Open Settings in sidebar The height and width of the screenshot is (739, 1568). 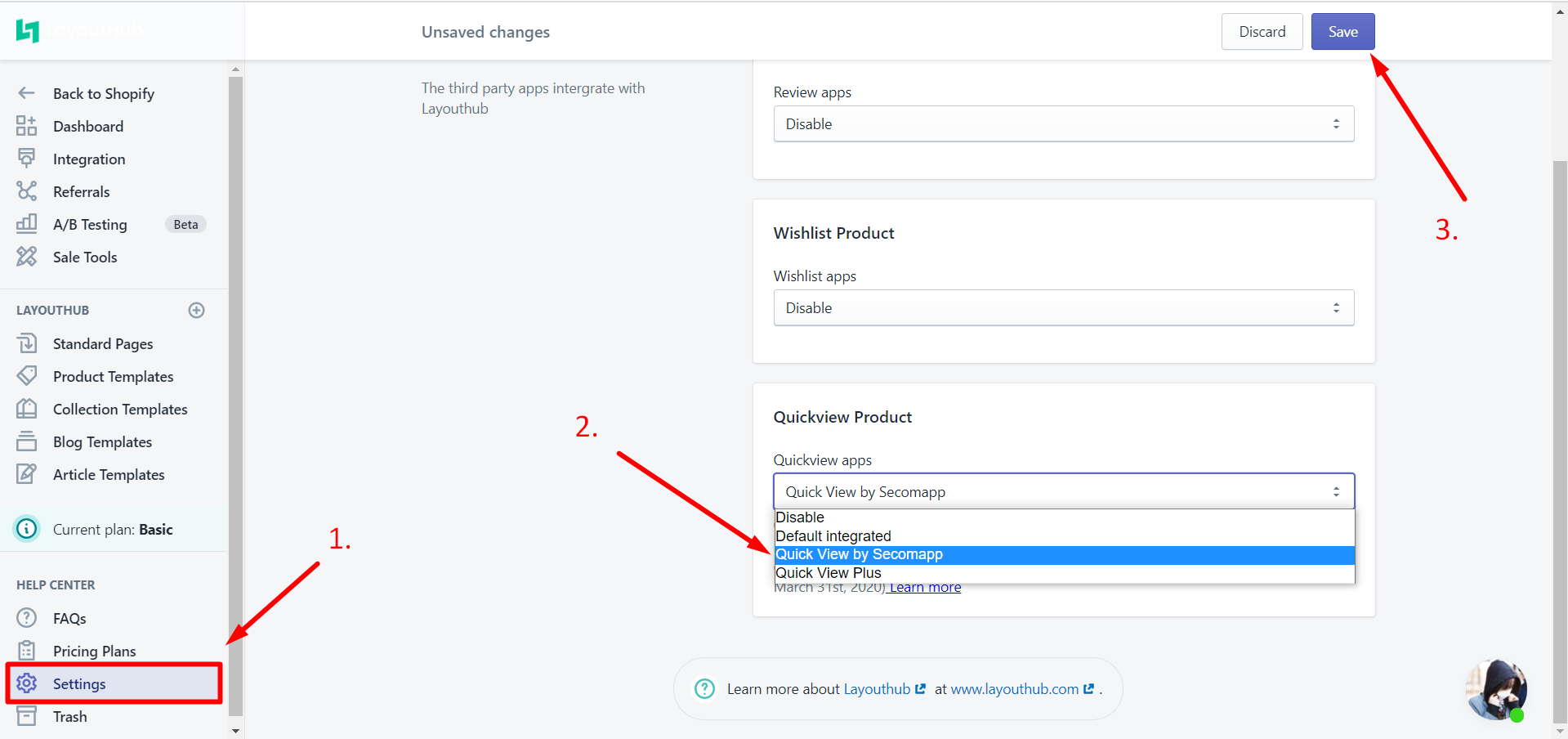(x=114, y=683)
